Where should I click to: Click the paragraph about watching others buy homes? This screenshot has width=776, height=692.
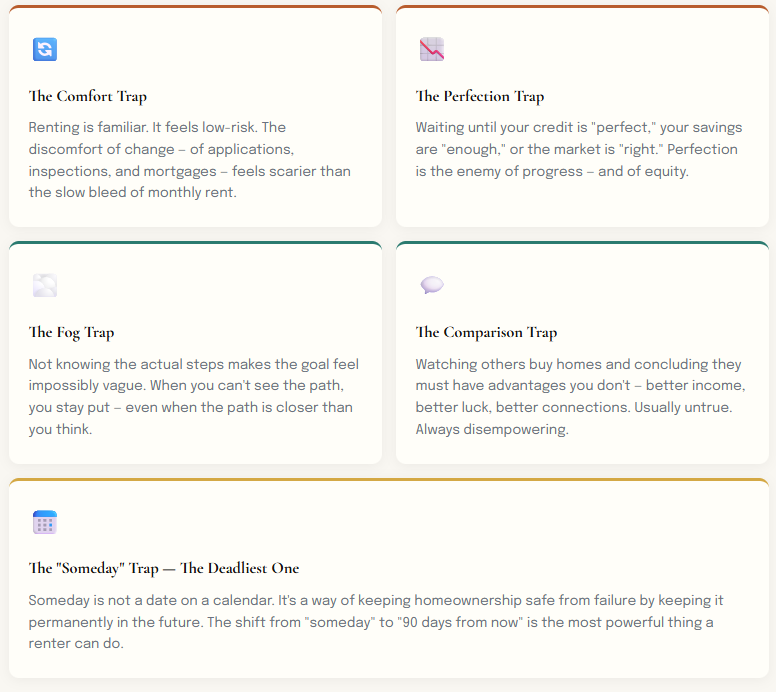click(581, 396)
